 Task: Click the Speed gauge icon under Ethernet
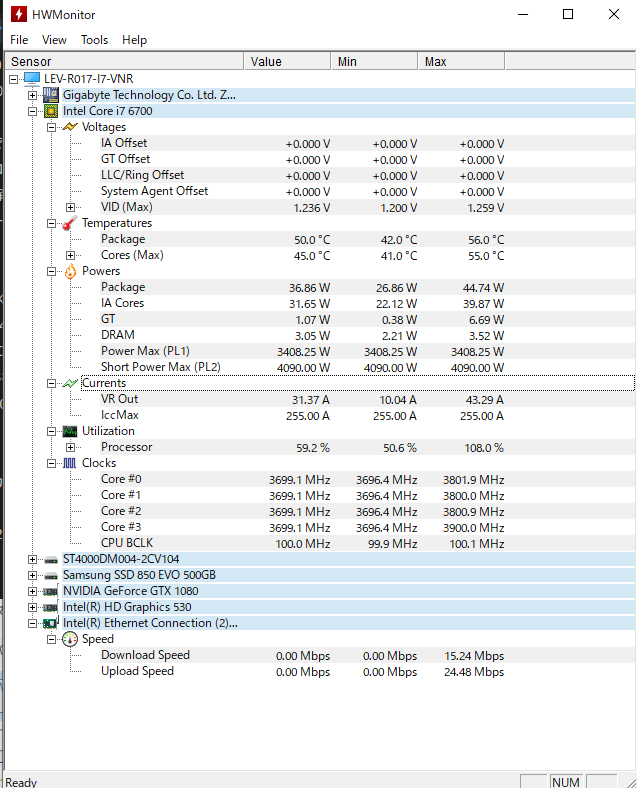[x=70, y=639]
